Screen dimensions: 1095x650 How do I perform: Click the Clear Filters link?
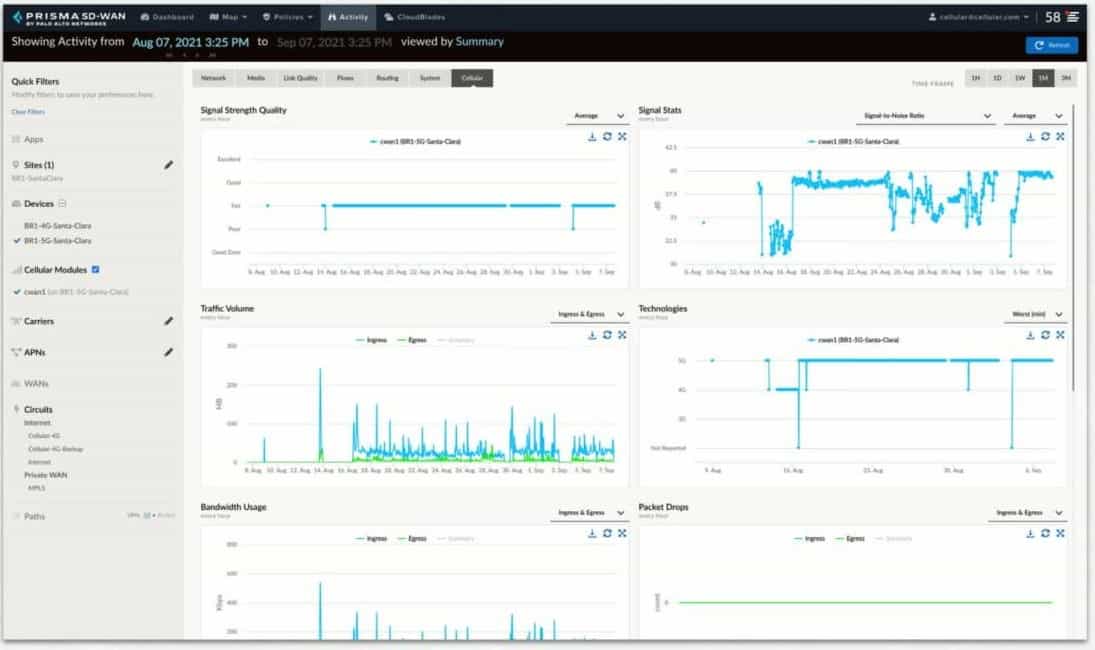click(x=28, y=112)
